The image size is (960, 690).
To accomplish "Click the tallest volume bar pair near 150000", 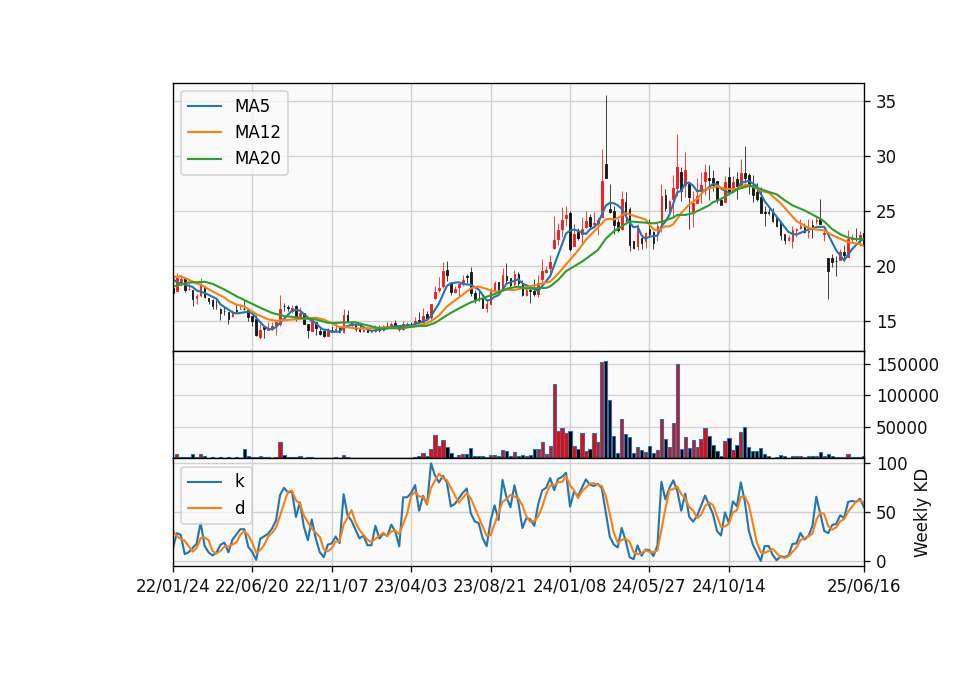I will [x=604, y=410].
